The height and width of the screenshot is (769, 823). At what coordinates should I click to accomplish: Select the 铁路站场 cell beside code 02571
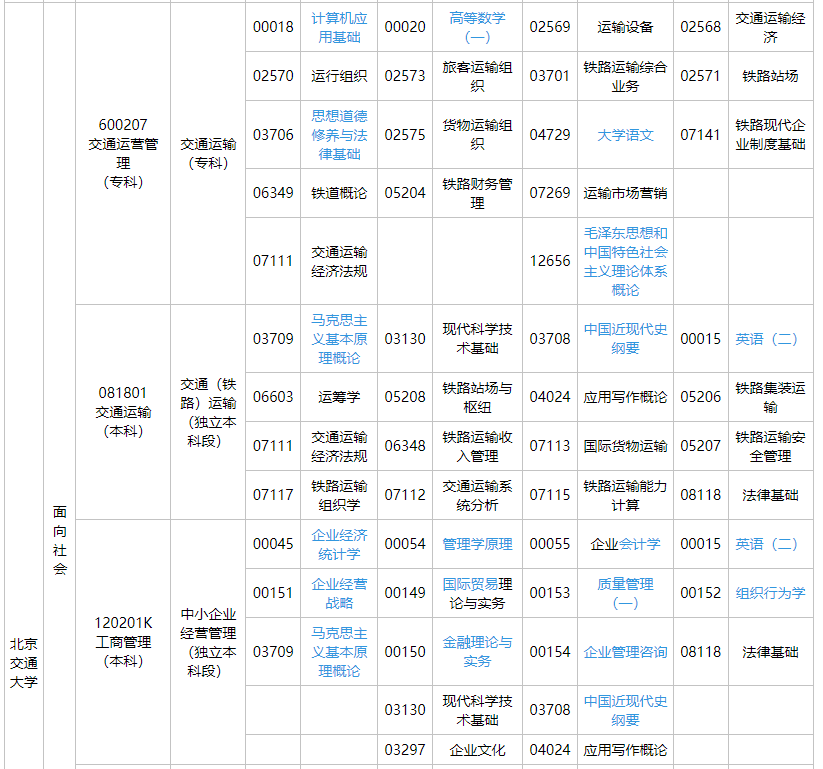point(770,76)
